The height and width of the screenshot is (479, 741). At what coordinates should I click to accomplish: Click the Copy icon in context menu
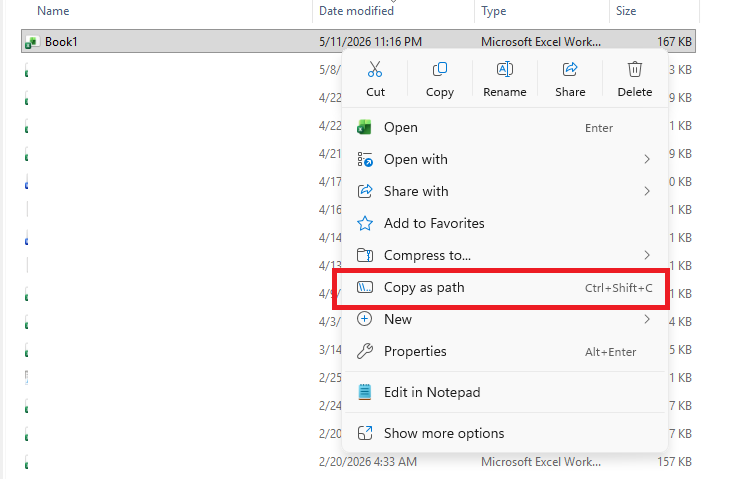click(439, 69)
